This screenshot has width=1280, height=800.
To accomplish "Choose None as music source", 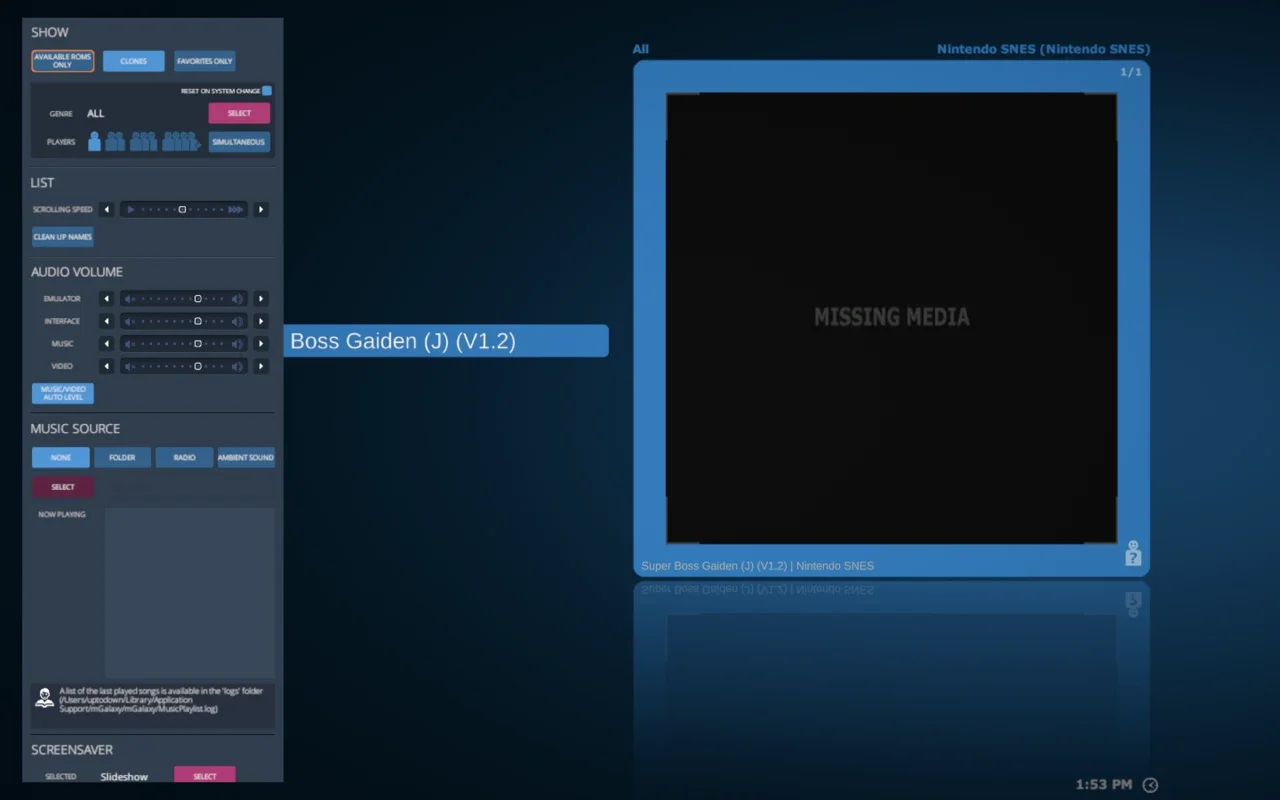I will pos(61,457).
